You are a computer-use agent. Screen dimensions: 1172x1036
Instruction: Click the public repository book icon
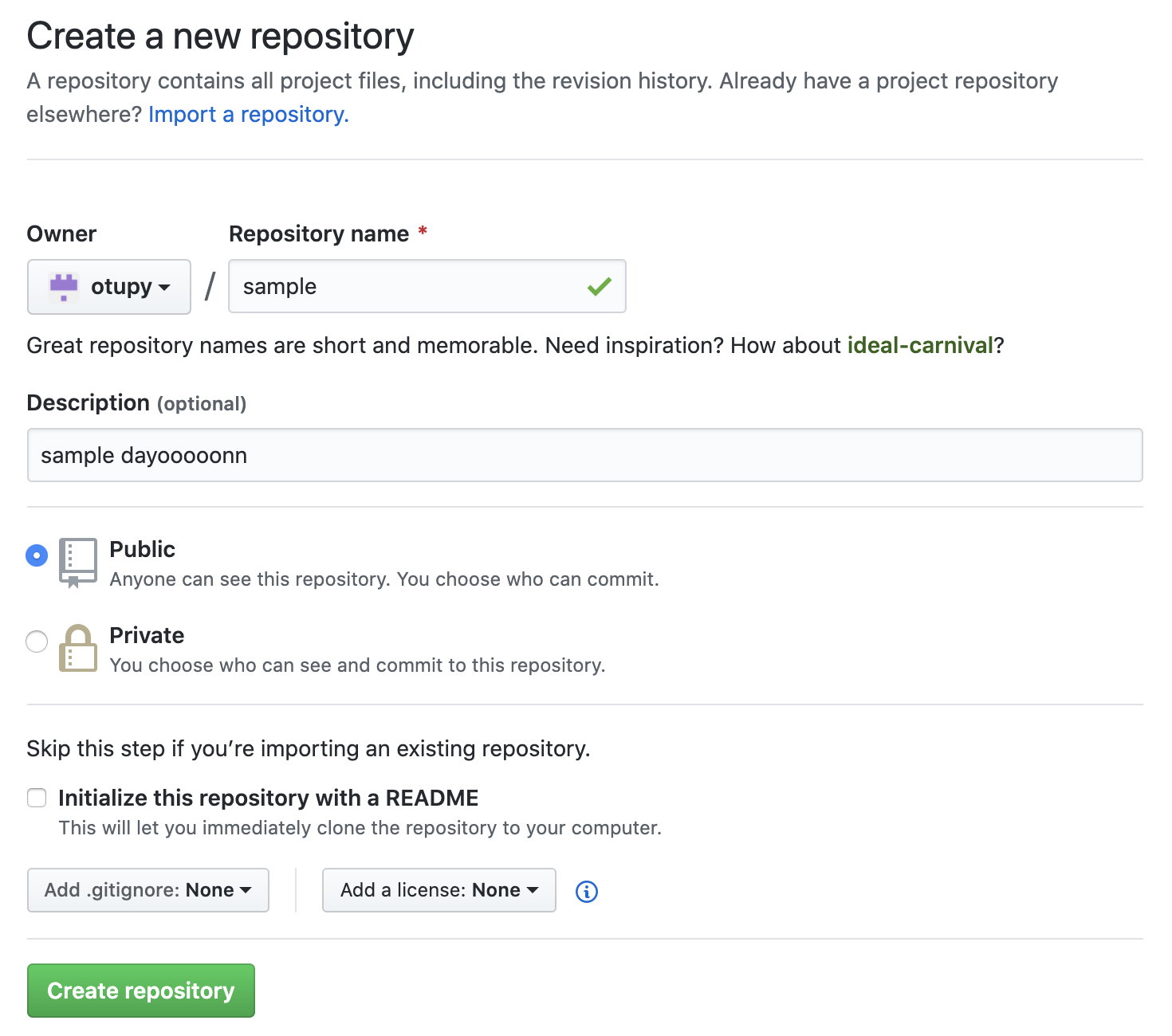coord(78,563)
